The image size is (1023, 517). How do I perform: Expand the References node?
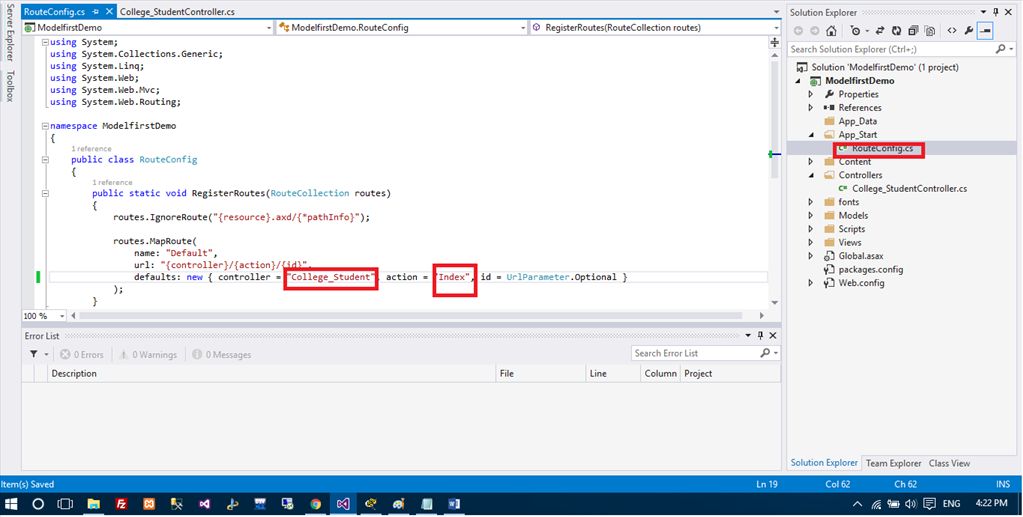(x=811, y=108)
